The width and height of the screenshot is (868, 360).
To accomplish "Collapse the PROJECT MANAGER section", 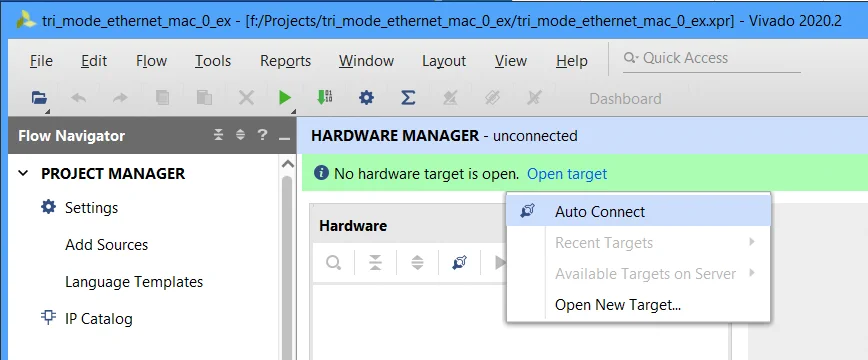I will 23,173.
